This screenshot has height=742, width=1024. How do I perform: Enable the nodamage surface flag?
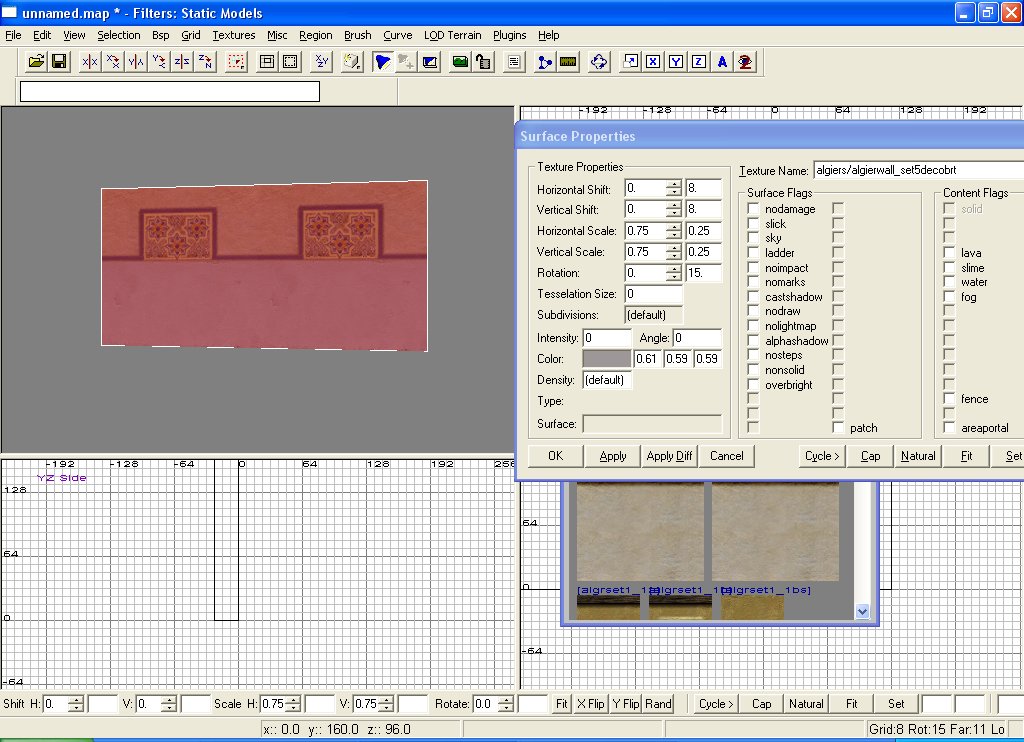[x=753, y=209]
